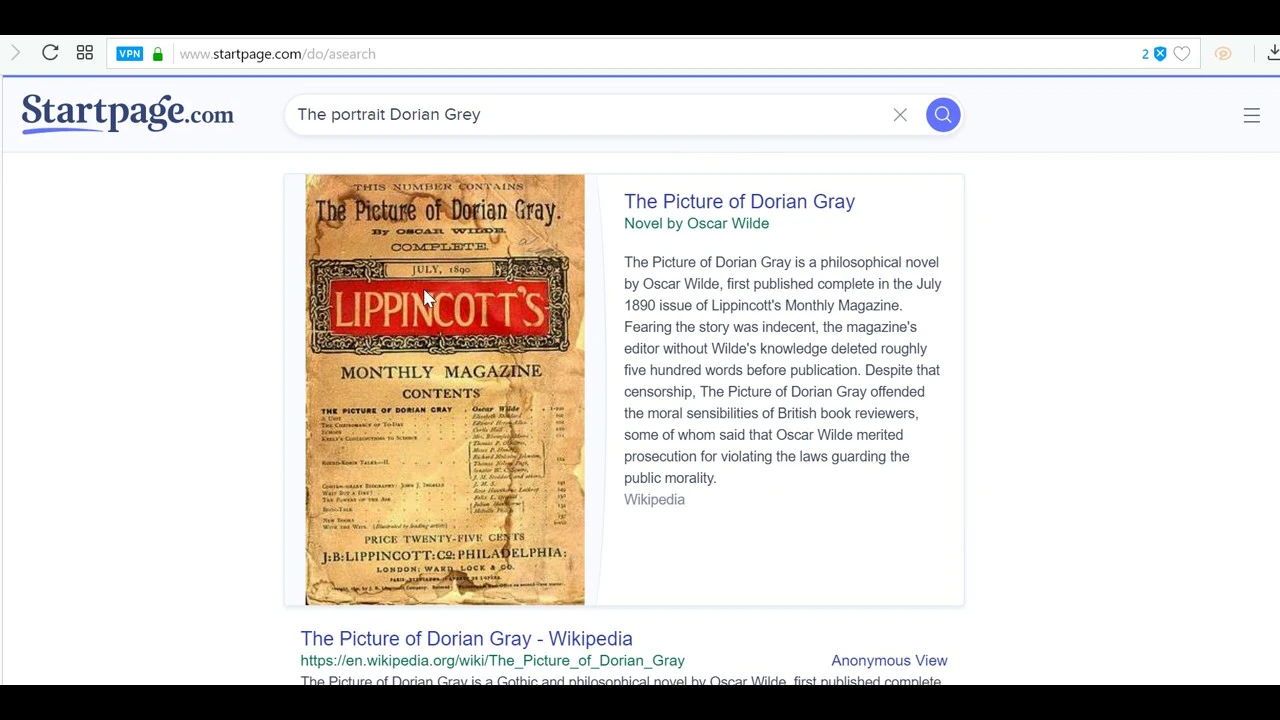Screen dimensions: 1280x720
Task: Go forward with the navigation arrow
Action: tap(15, 53)
